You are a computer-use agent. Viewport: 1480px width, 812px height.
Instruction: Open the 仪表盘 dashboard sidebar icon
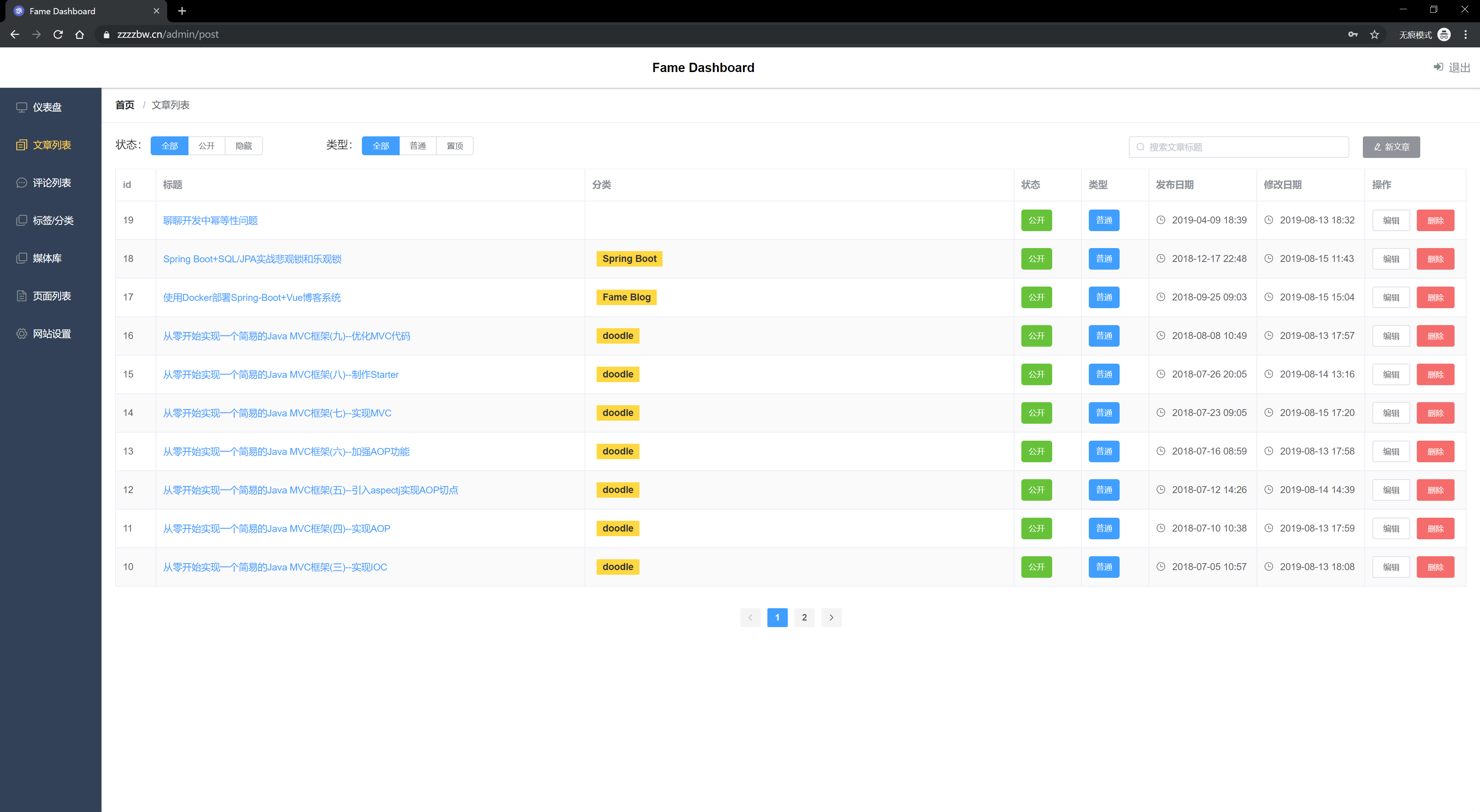21,107
